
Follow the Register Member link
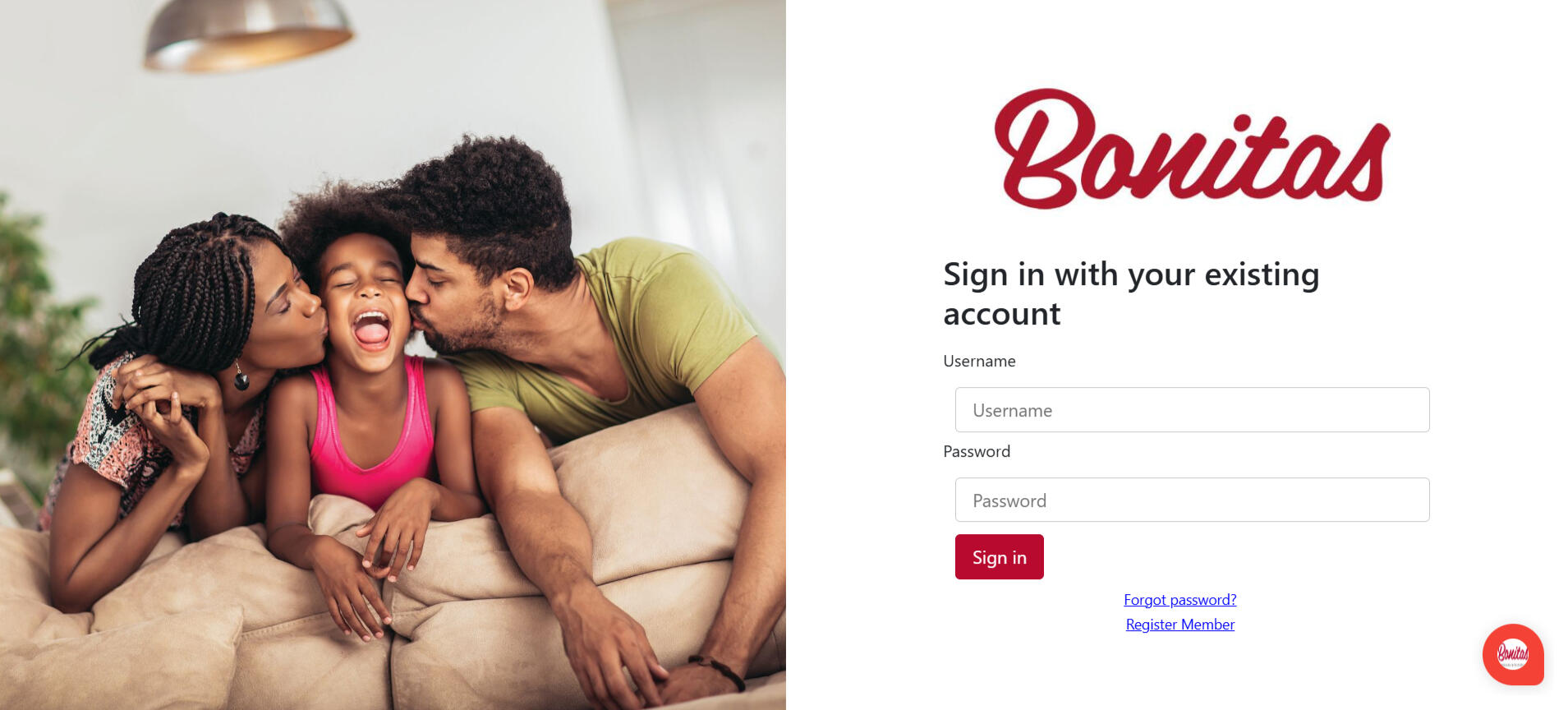(x=1179, y=625)
